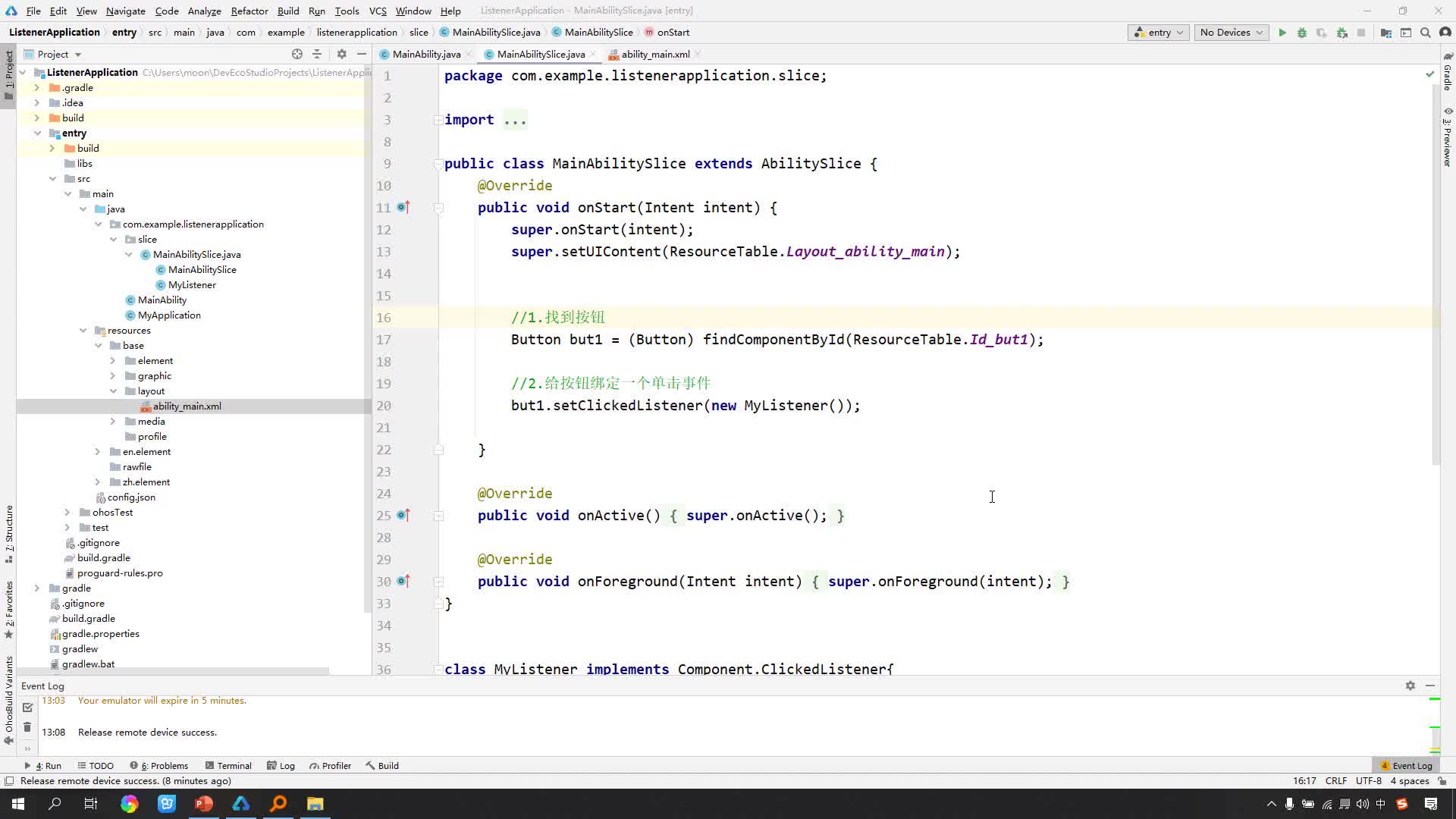This screenshot has height=819, width=1456.
Task: Select the MainAbilitySlice.java tab
Action: (540, 54)
